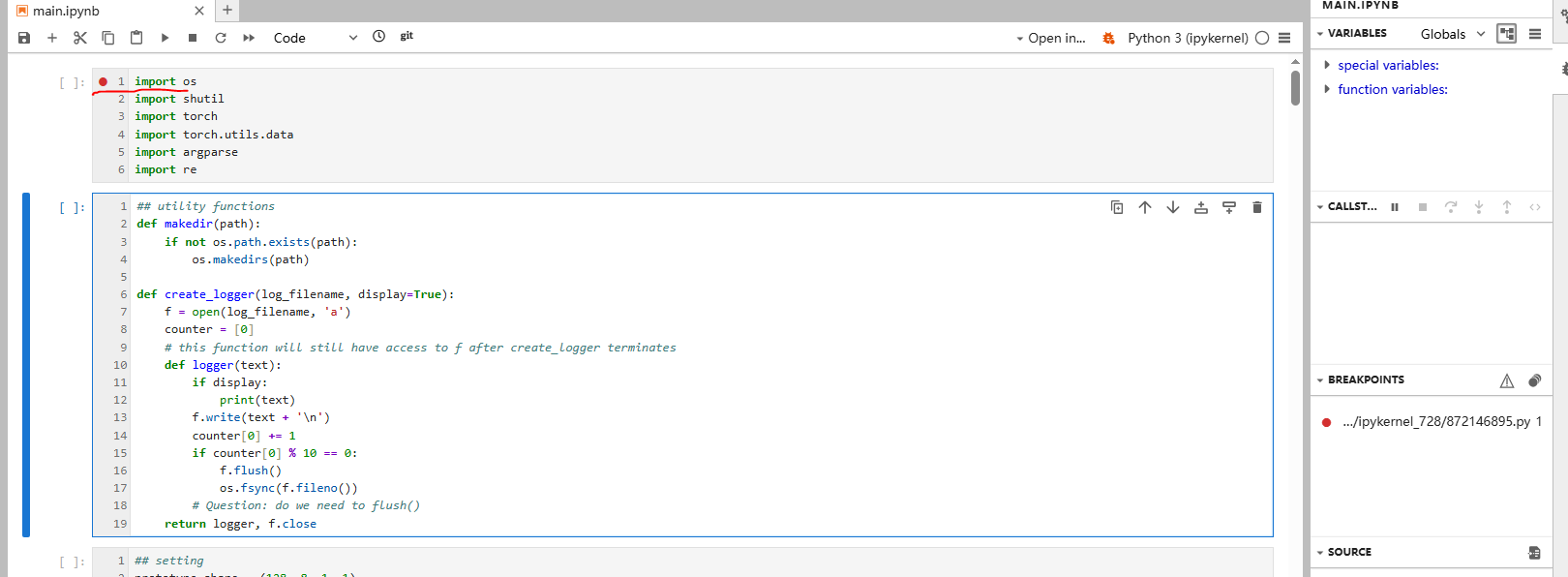1568x577 pixels.
Task: Insert a cell below the active cell
Action: (x=1229, y=207)
